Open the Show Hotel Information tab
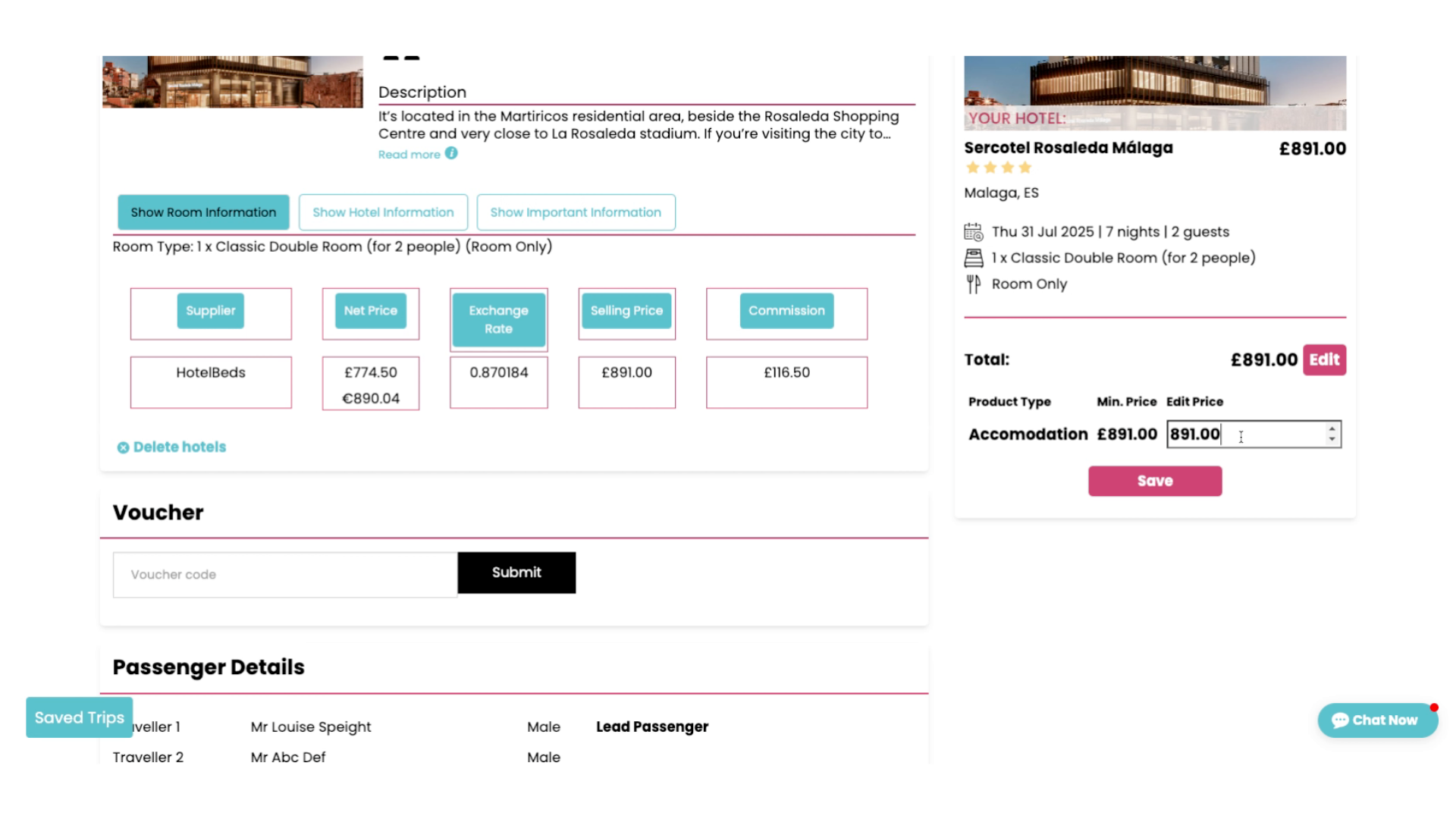Viewport: 1456px width, 819px height. point(383,212)
